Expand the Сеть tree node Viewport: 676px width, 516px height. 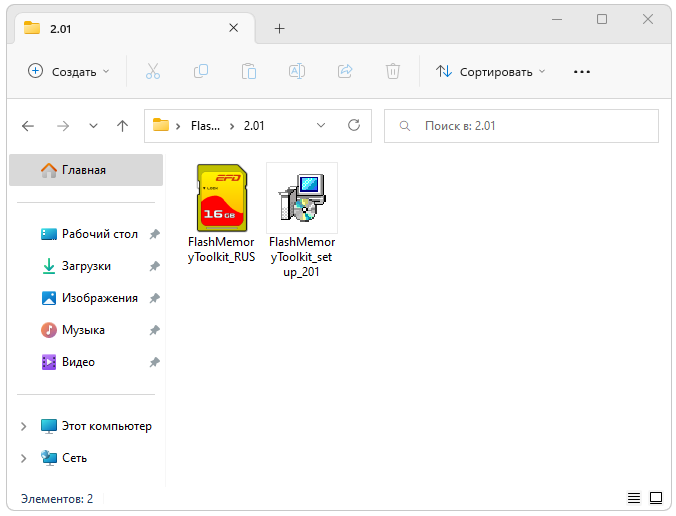pos(23,458)
